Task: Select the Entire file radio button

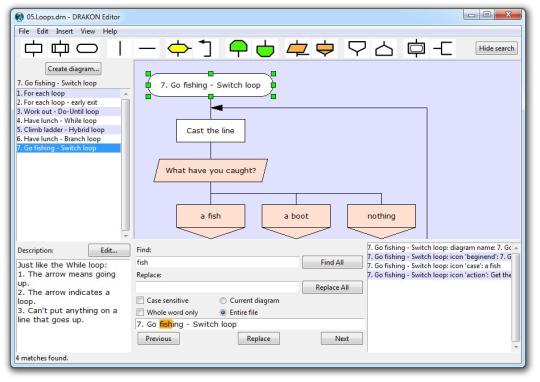Action: tap(223, 312)
